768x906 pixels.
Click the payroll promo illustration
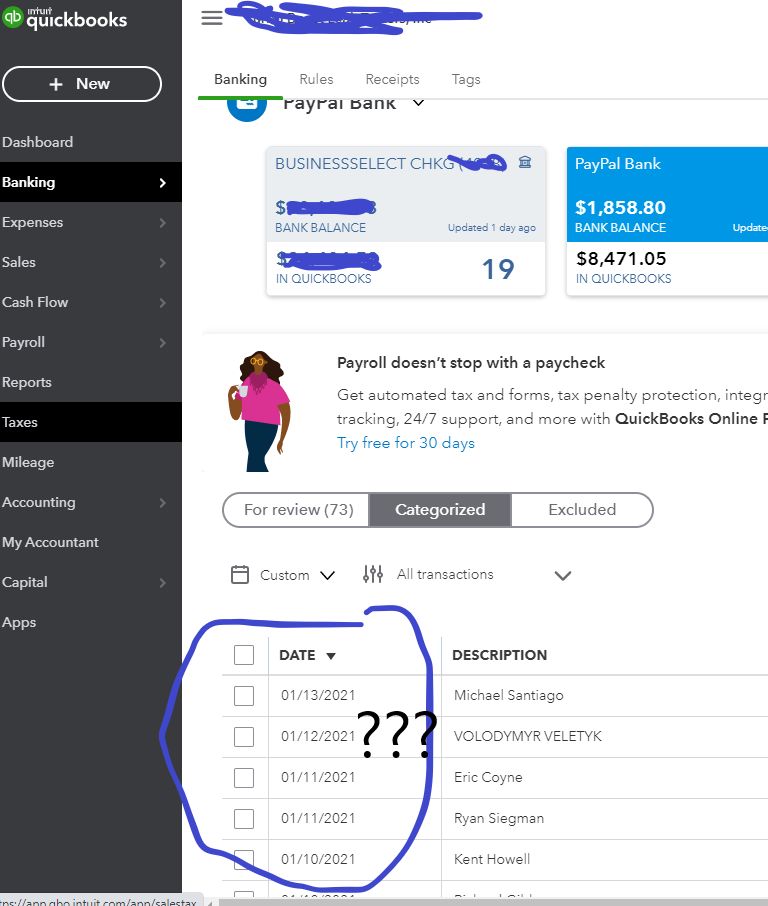click(259, 411)
